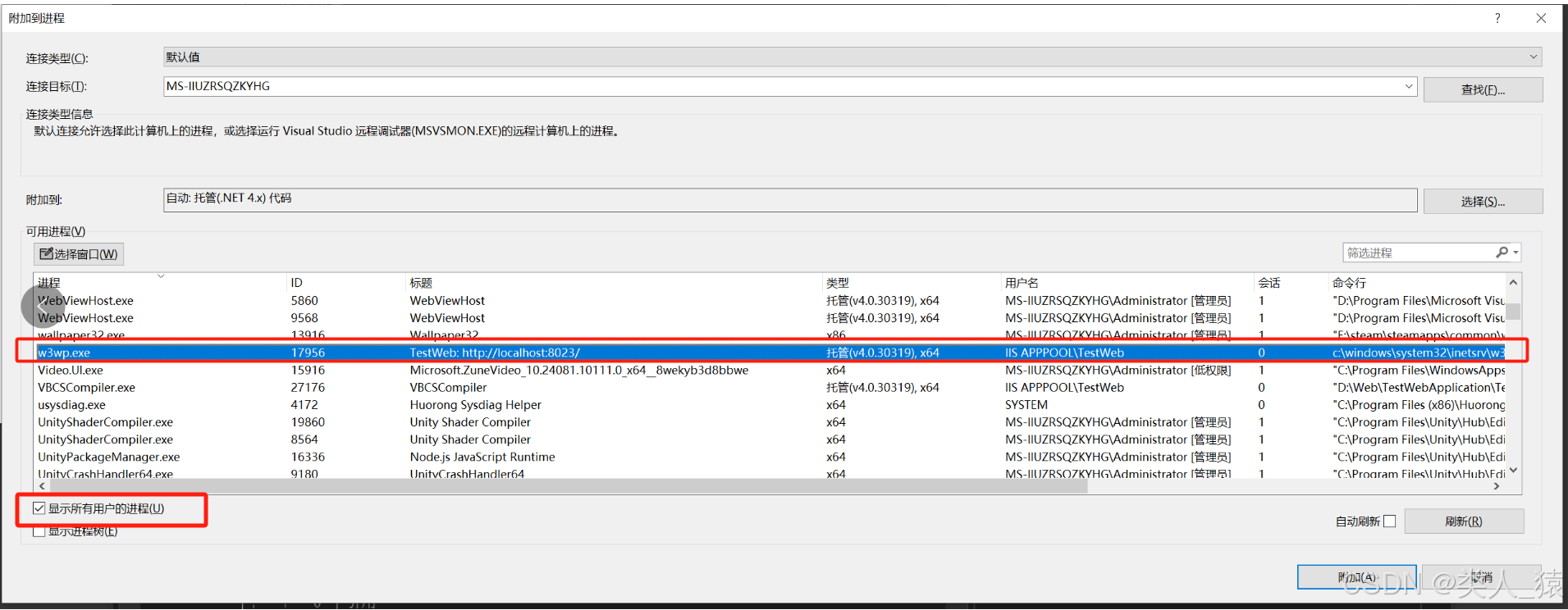The width and height of the screenshot is (1568, 610).
Task: Click the 刷新(R) button
Action: point(1464,521)
